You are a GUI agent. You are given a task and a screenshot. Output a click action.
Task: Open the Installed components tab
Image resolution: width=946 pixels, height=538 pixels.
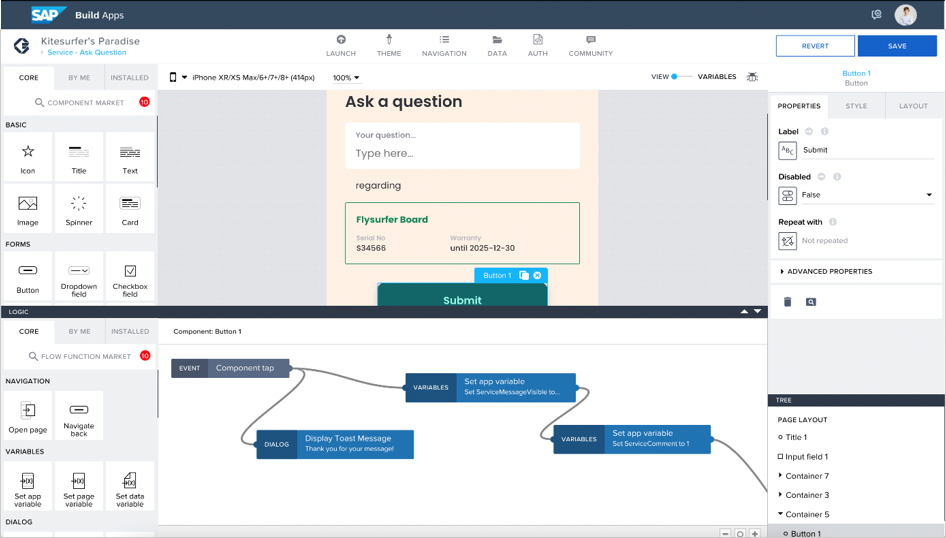point(130,77)
